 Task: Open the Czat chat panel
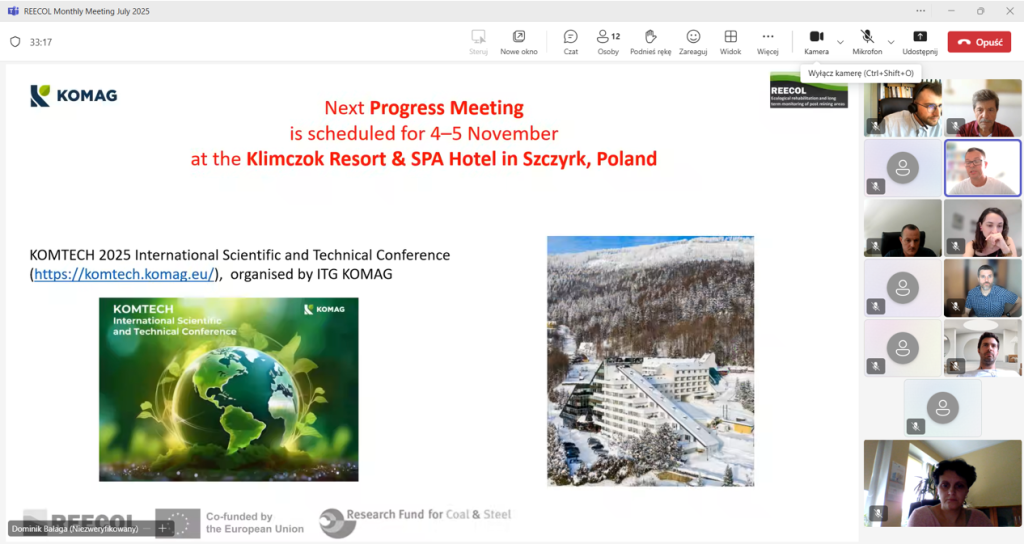[x=570, y=42]
